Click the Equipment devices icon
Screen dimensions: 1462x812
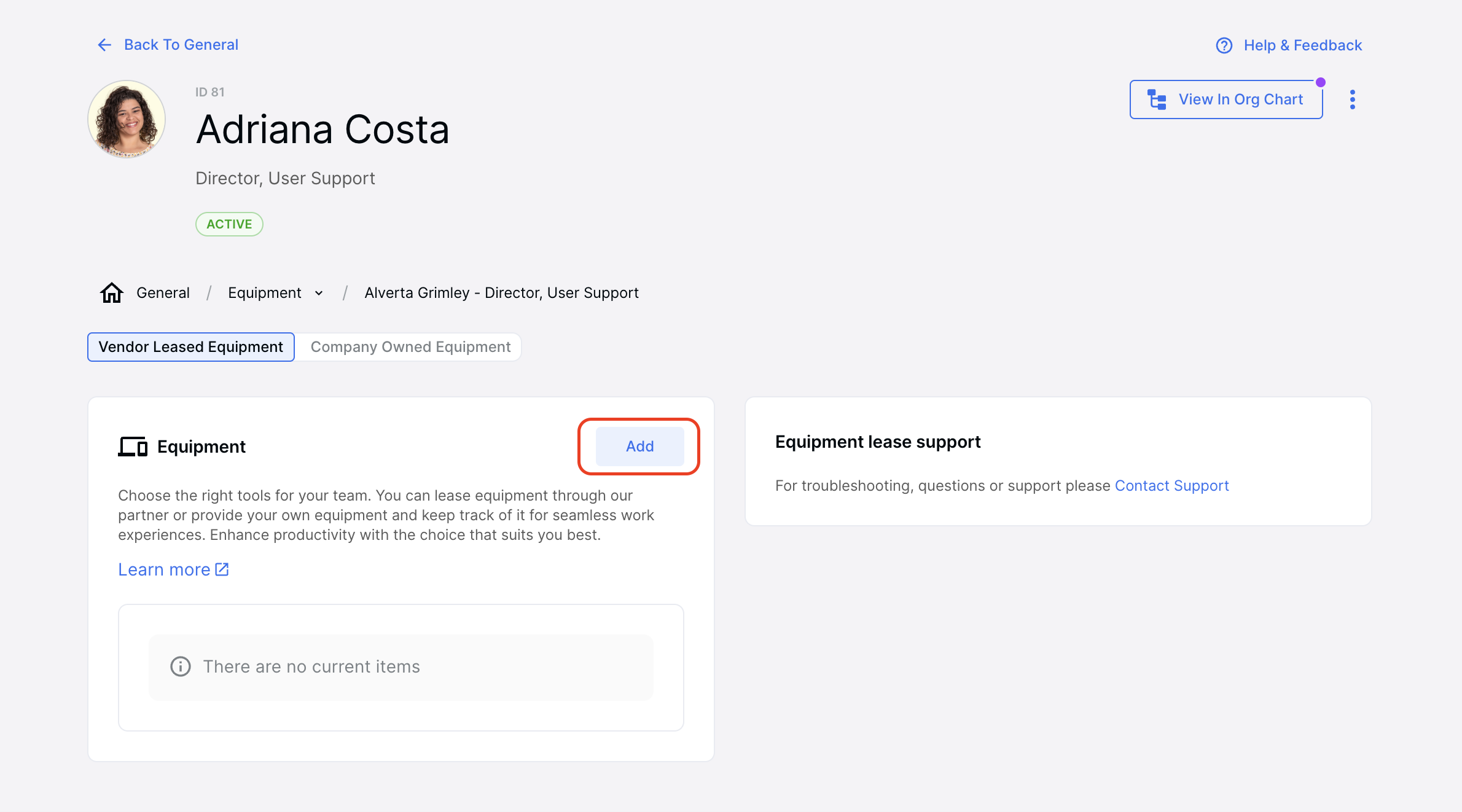point(133,447)
